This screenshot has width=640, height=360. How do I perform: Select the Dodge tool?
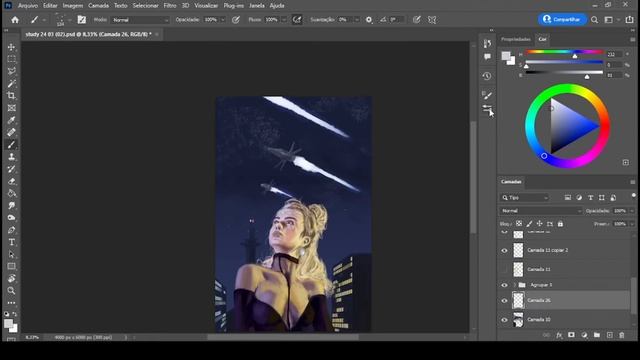tap(11, 218)
